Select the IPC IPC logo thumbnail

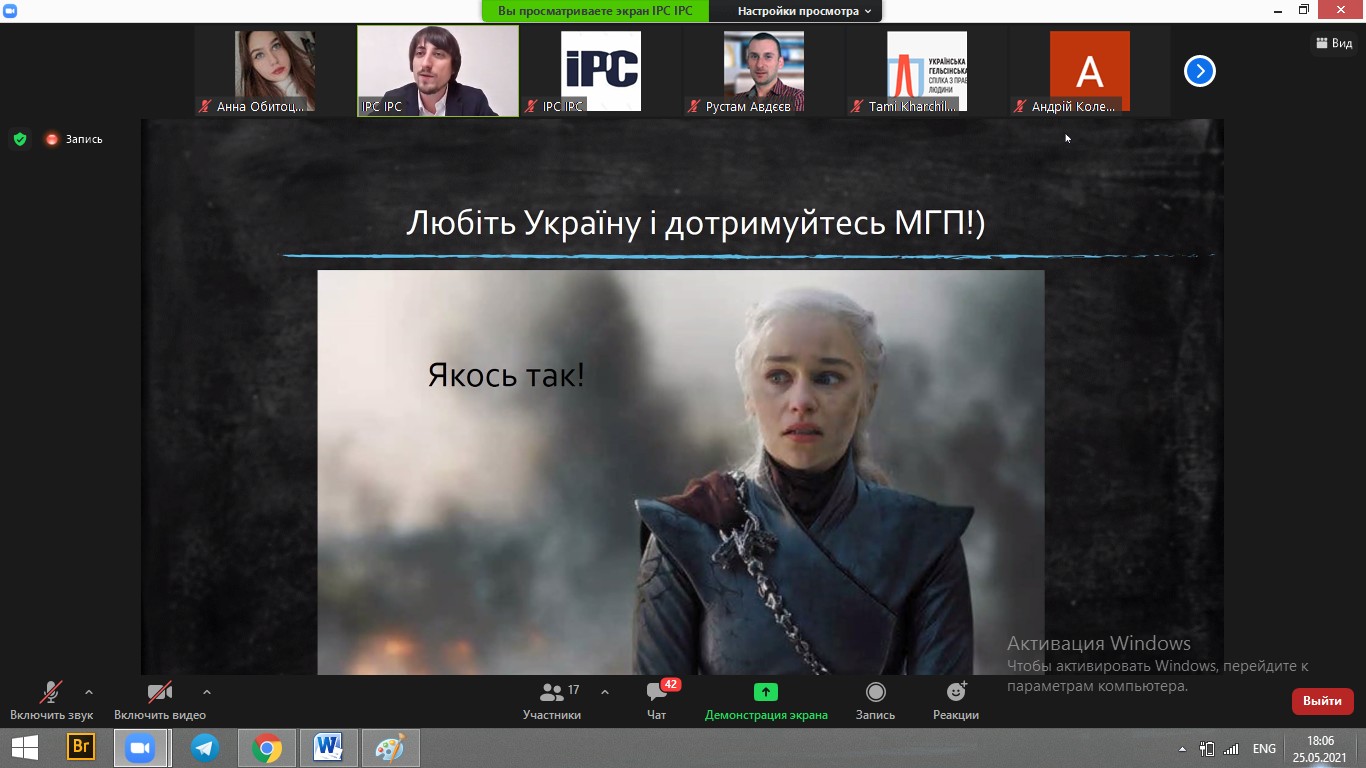(x=601, y=71)
